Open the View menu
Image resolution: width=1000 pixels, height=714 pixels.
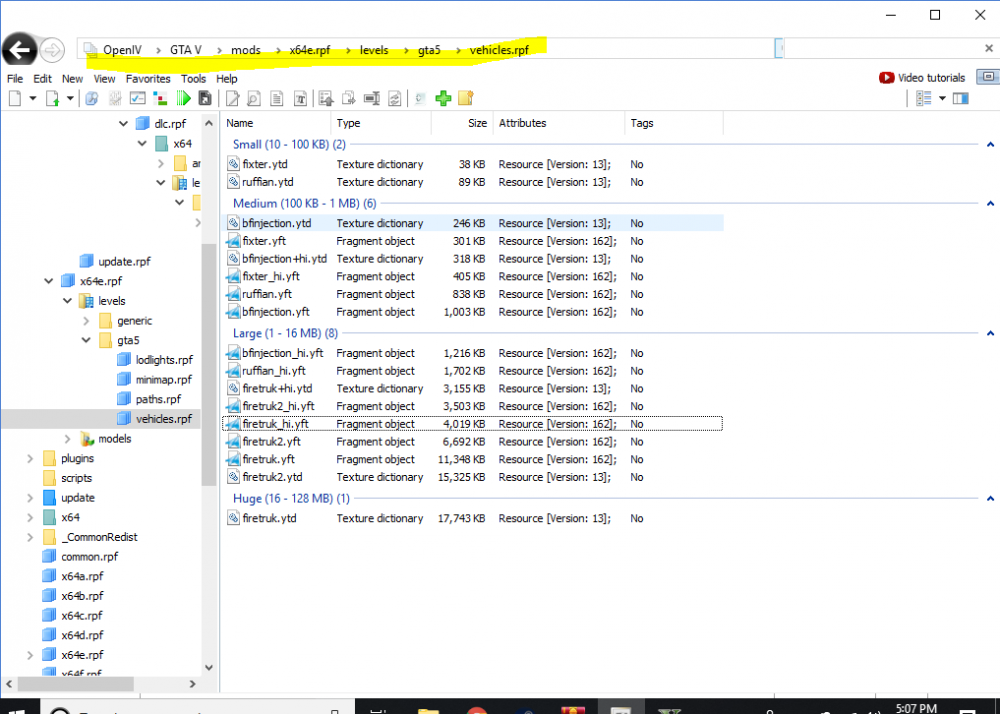[104, 78]
